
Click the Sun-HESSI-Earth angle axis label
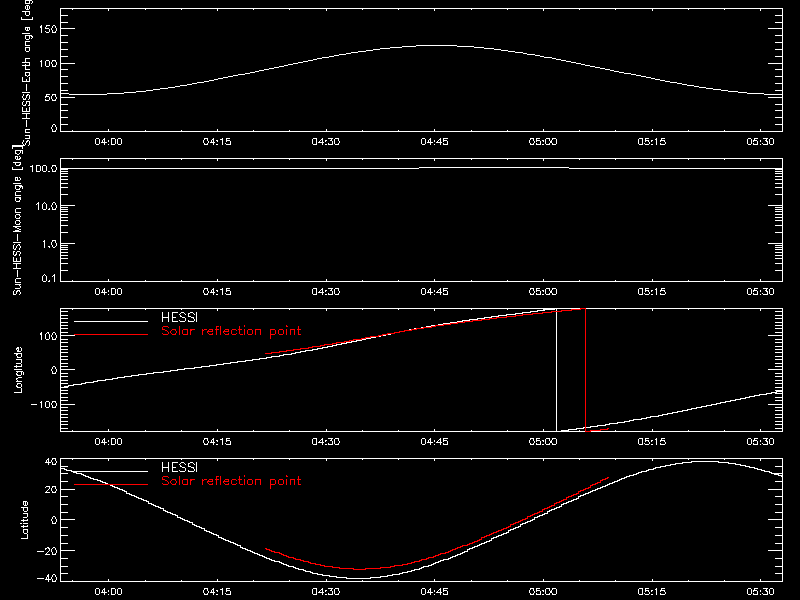tap(27, 72)
